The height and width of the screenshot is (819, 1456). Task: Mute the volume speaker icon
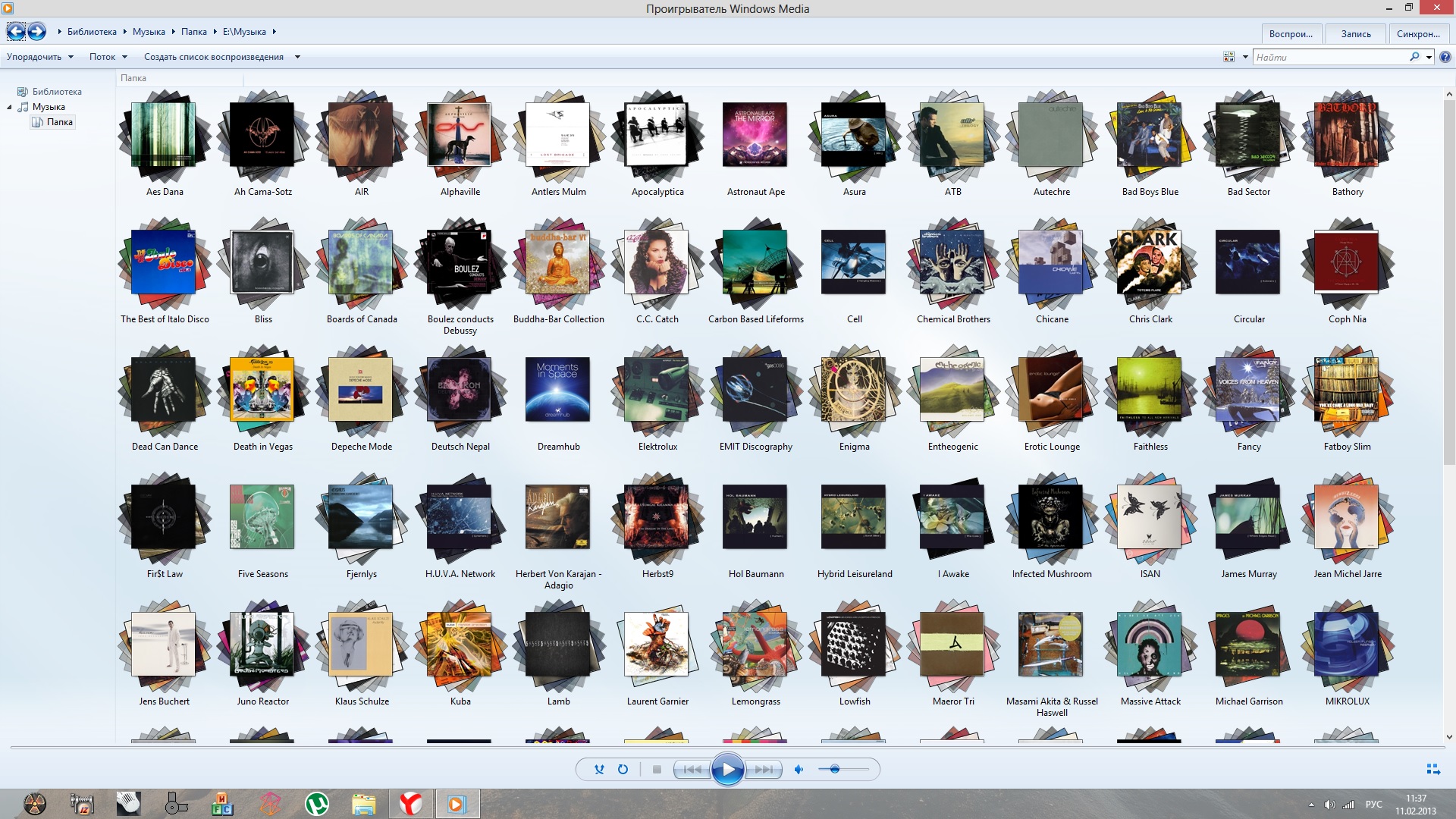pyautogui.click(x=799, y=769)
